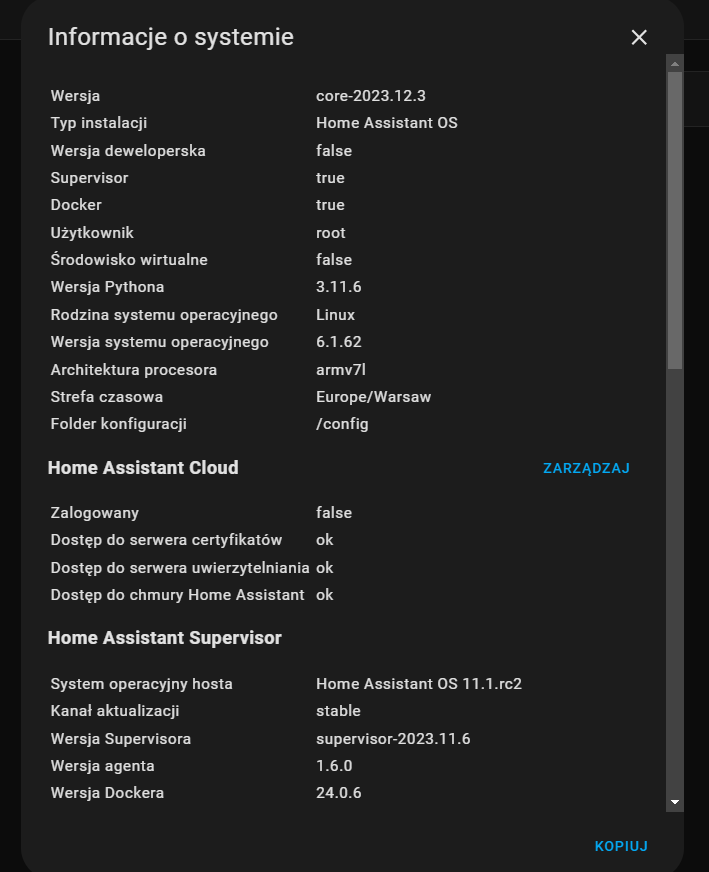
Task: Select the Python version 3.11.6 text
Action: pyautogui.click(x=339, y=287)
